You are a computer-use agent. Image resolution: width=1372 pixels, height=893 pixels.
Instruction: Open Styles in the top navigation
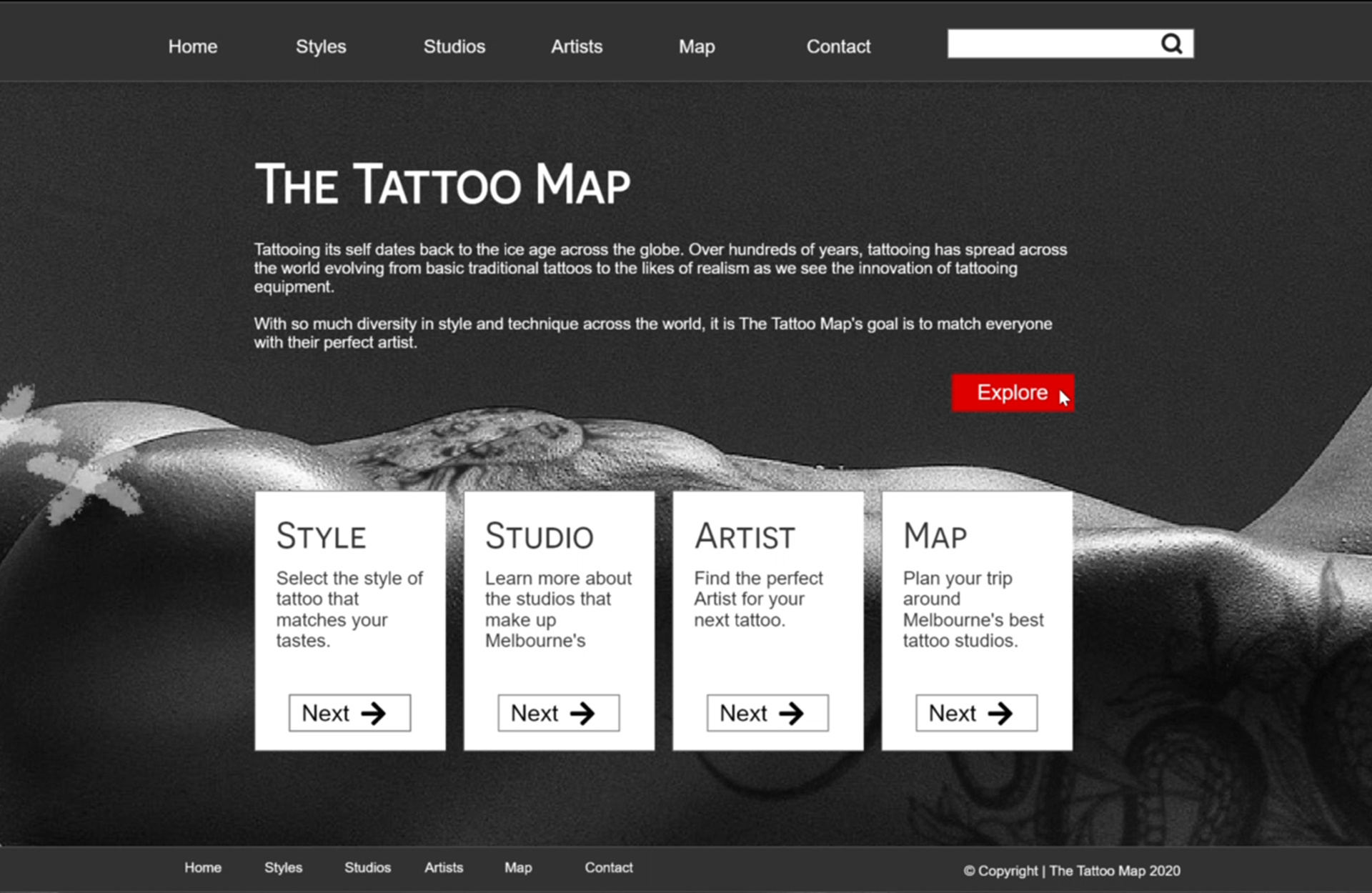coord(321,46)
